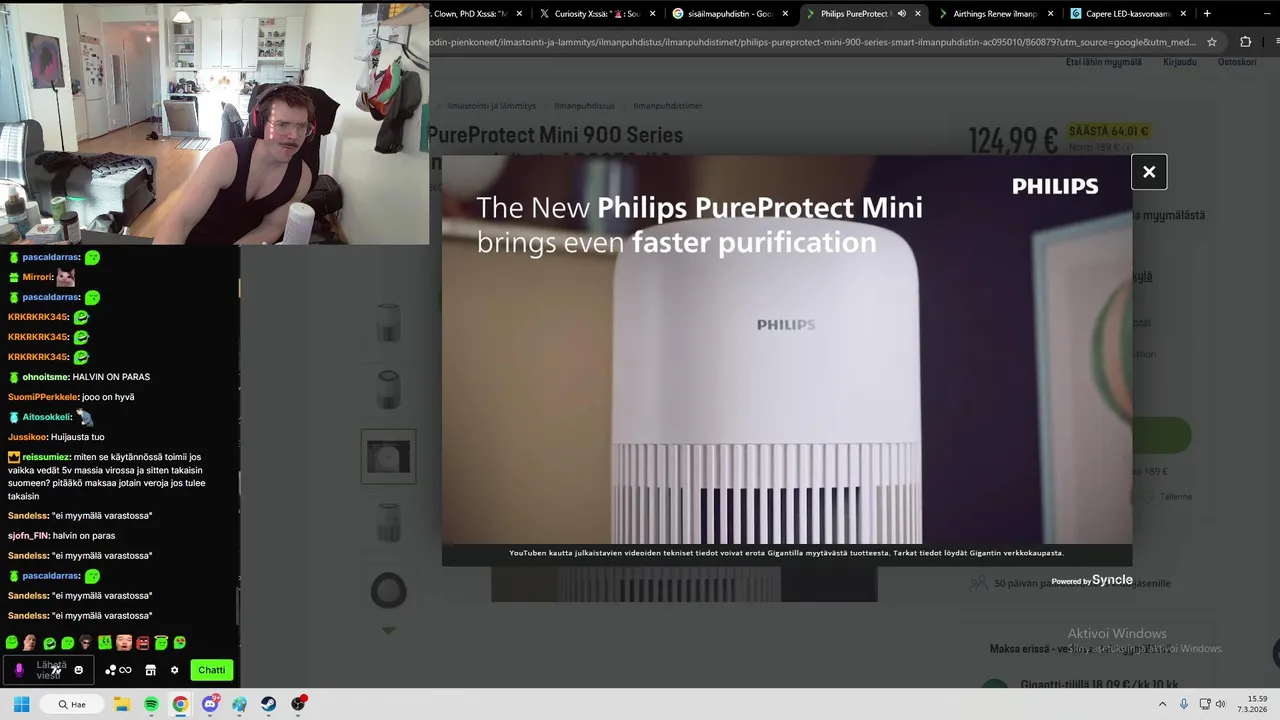
Task: Click the Lähetä viesti chat input
Action: [x=50, y=670]
